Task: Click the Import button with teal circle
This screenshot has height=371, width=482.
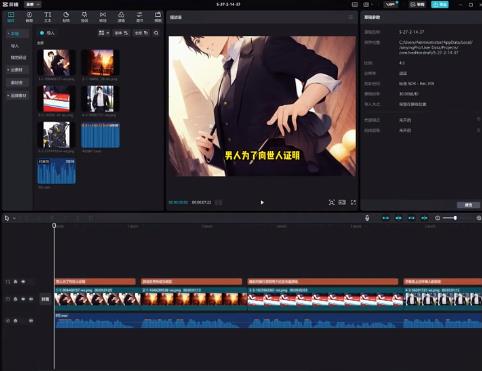Action: [47, 33]
